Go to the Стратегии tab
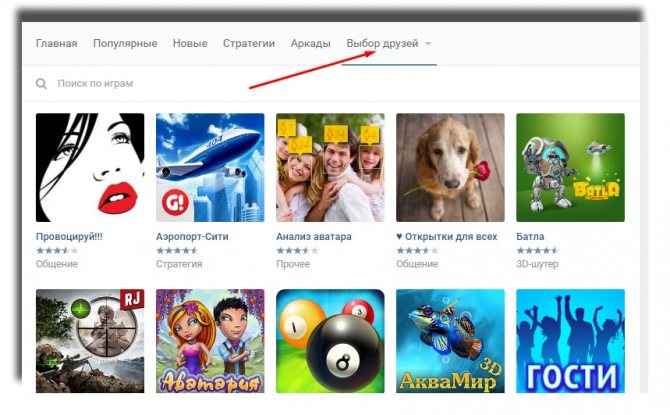Image resolution: width=670 pixels, height=415 pixels. coord(249,43)
